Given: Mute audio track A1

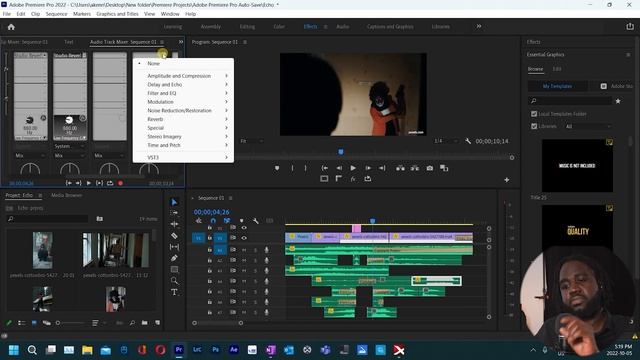Looking at the screenshot, I should pos(244,250).
